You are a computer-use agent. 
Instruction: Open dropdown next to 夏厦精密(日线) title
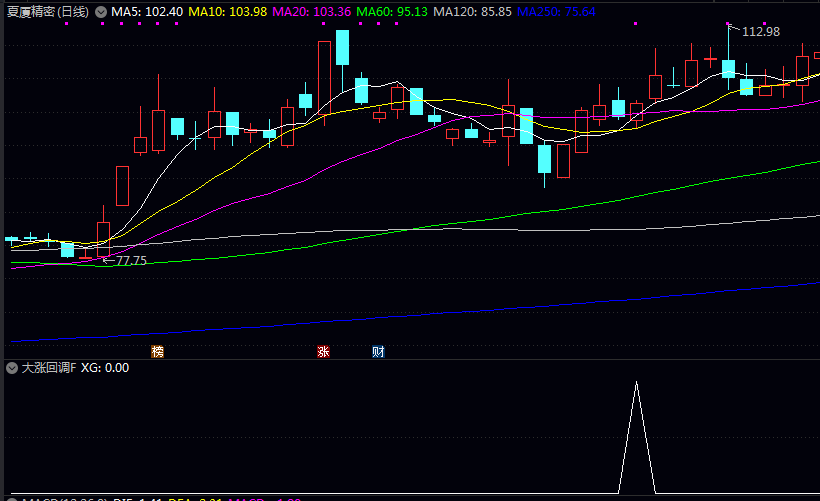coord(101,12)
